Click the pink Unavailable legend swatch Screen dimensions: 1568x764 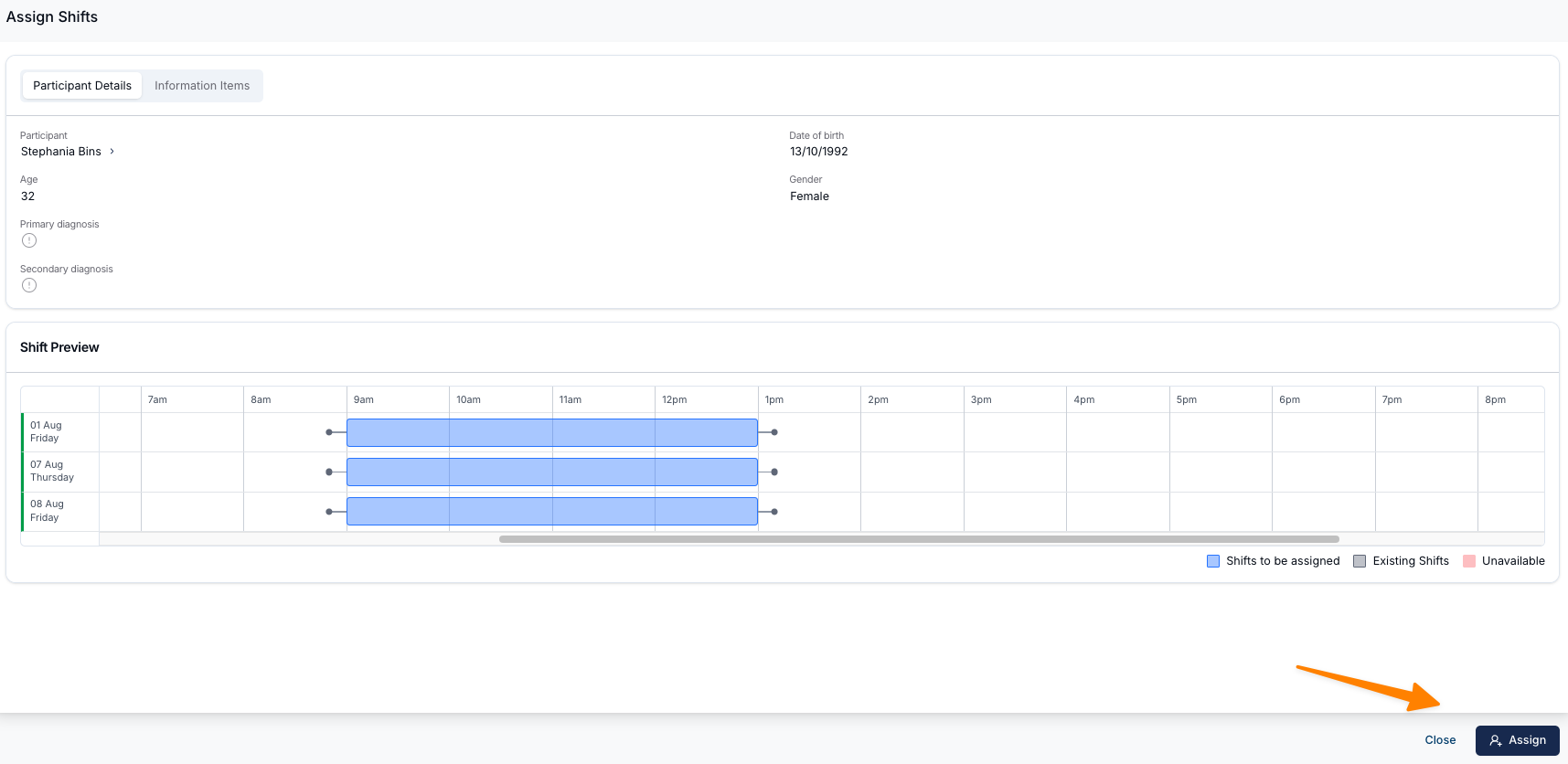pyautogui.click(x=1469, y=561)
